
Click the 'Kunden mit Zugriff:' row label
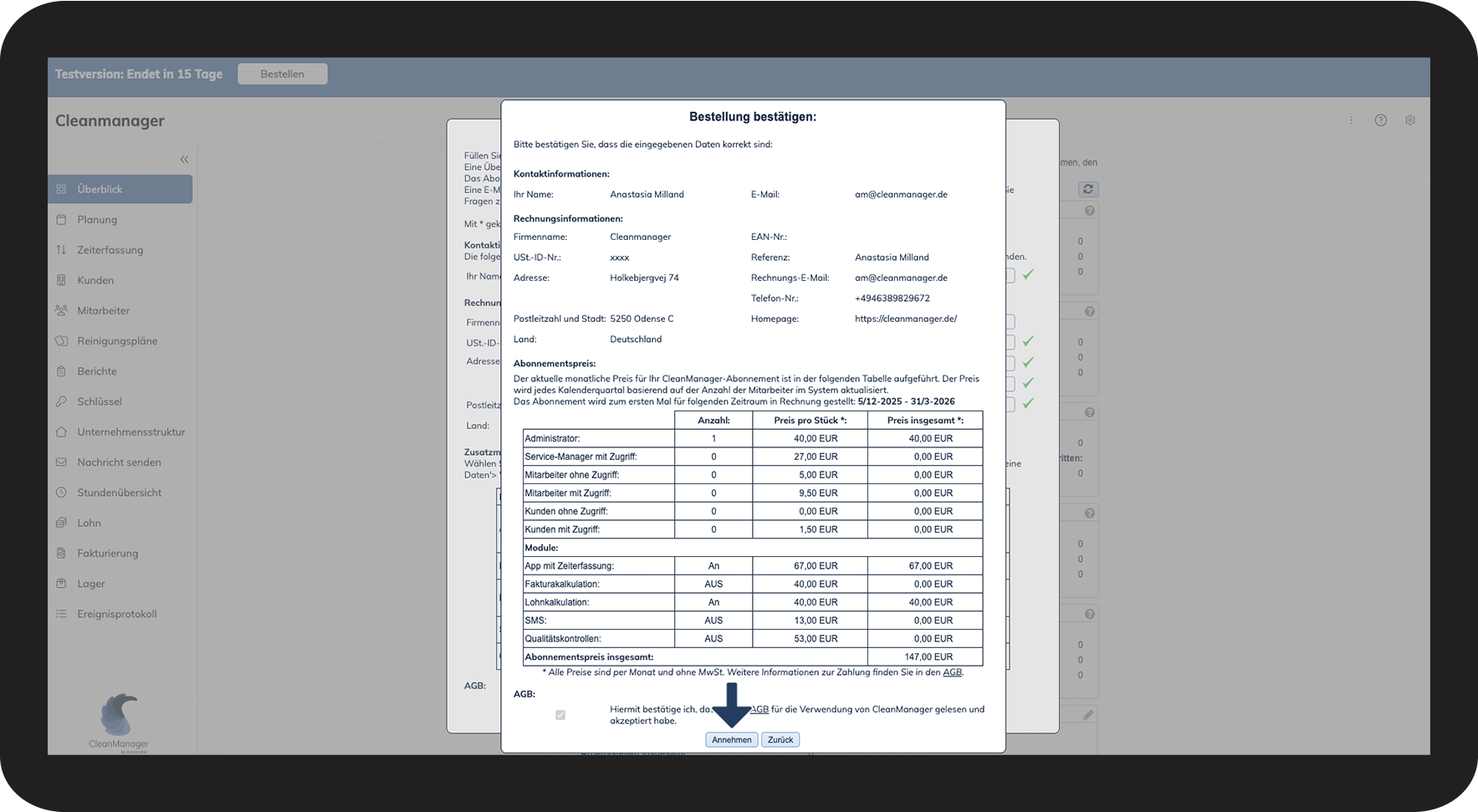coord(562,529)
